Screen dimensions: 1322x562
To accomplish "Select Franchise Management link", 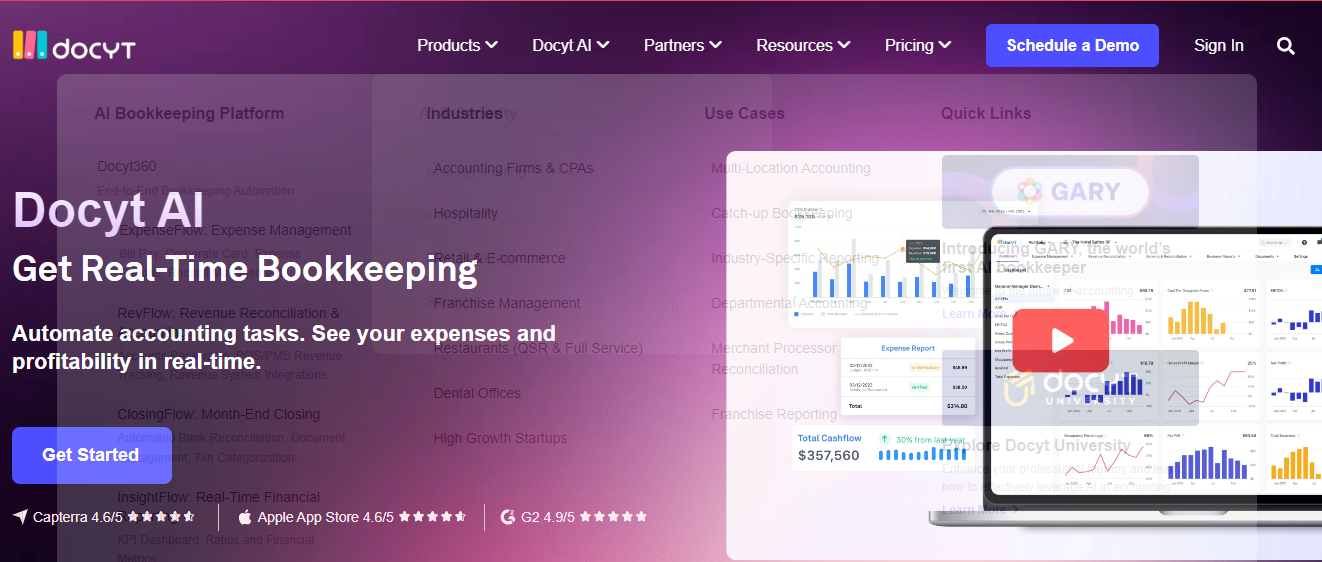I will 507,303.
